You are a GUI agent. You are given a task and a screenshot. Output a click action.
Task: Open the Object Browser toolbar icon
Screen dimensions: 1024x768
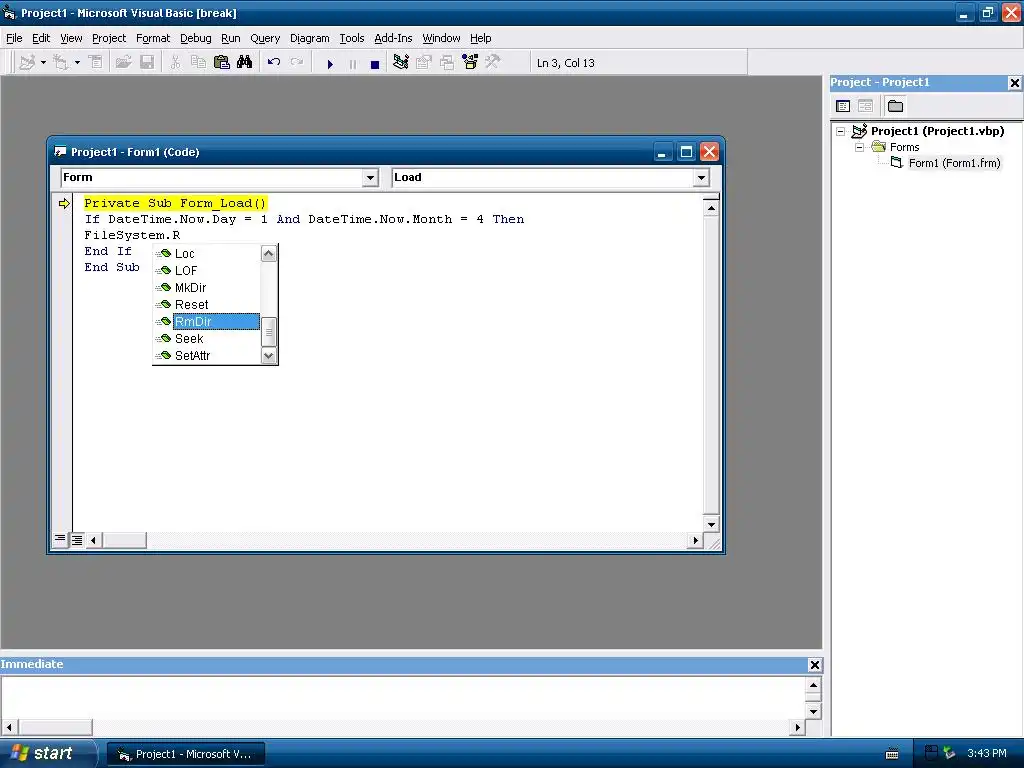pyautogui.click(x=470, y=63)
